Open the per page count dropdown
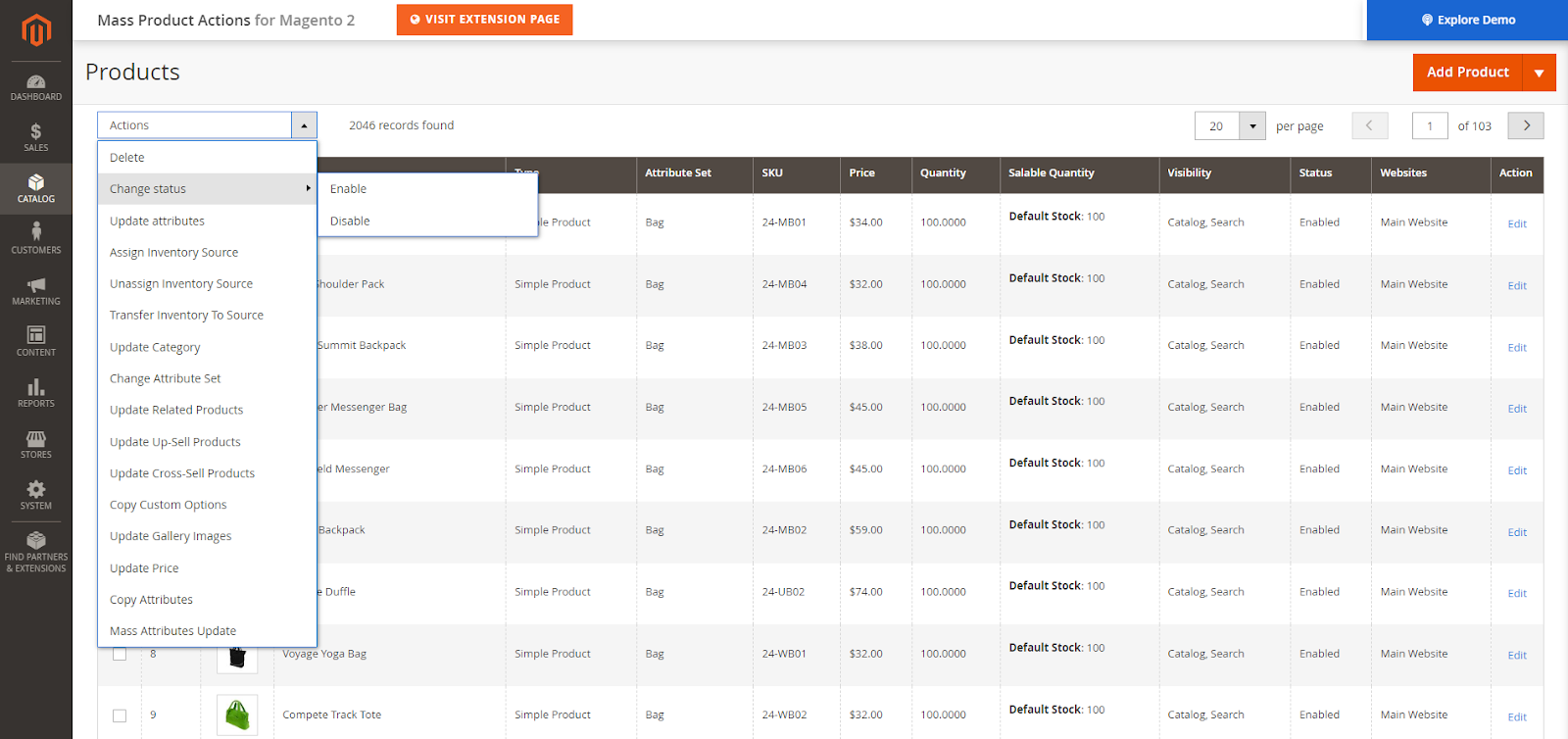 coord(1252,125)
